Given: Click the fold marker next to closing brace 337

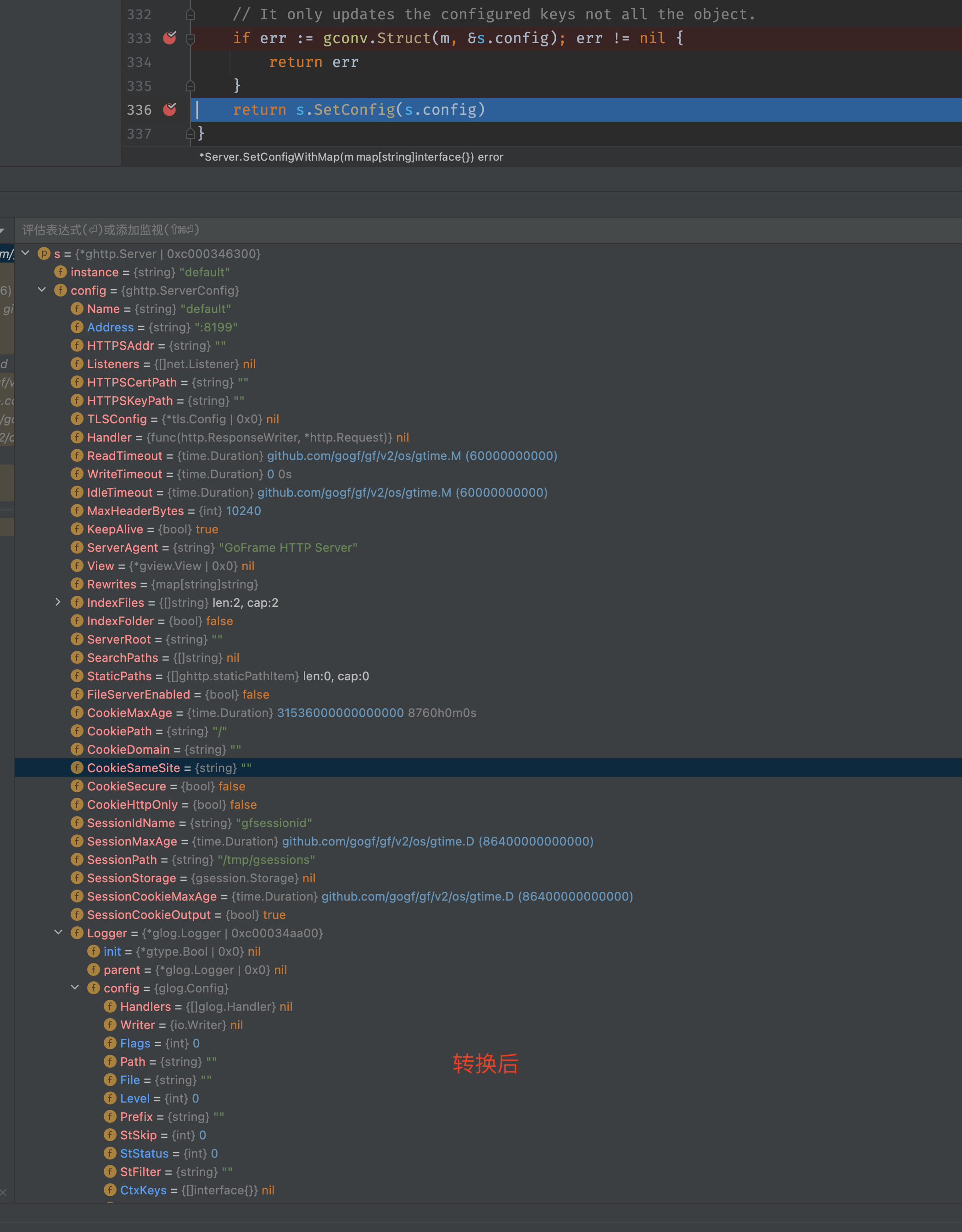Looking at the screenshot, I should [x=190, y=133].
